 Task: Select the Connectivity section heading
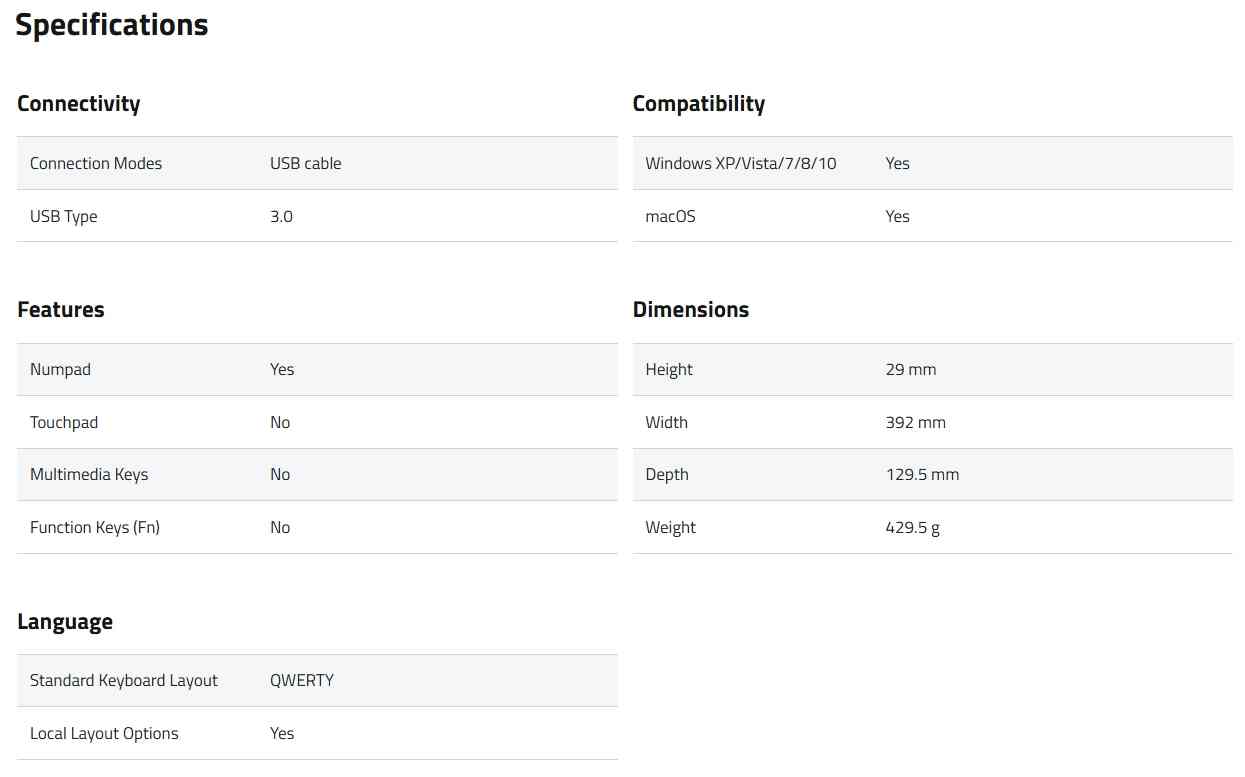[x=79, y=104]
